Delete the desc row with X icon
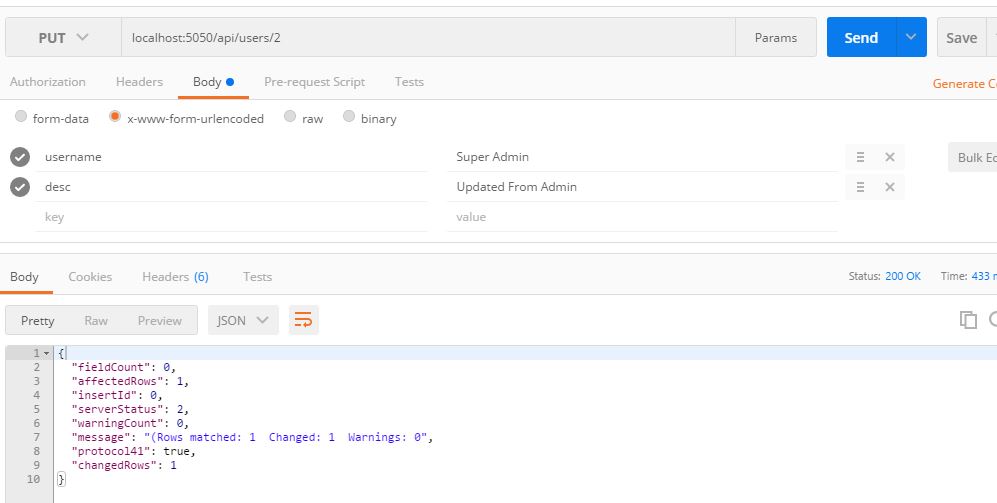Image resolution: width=997 pixels, height=503 pixels. [x=889, y=187]
